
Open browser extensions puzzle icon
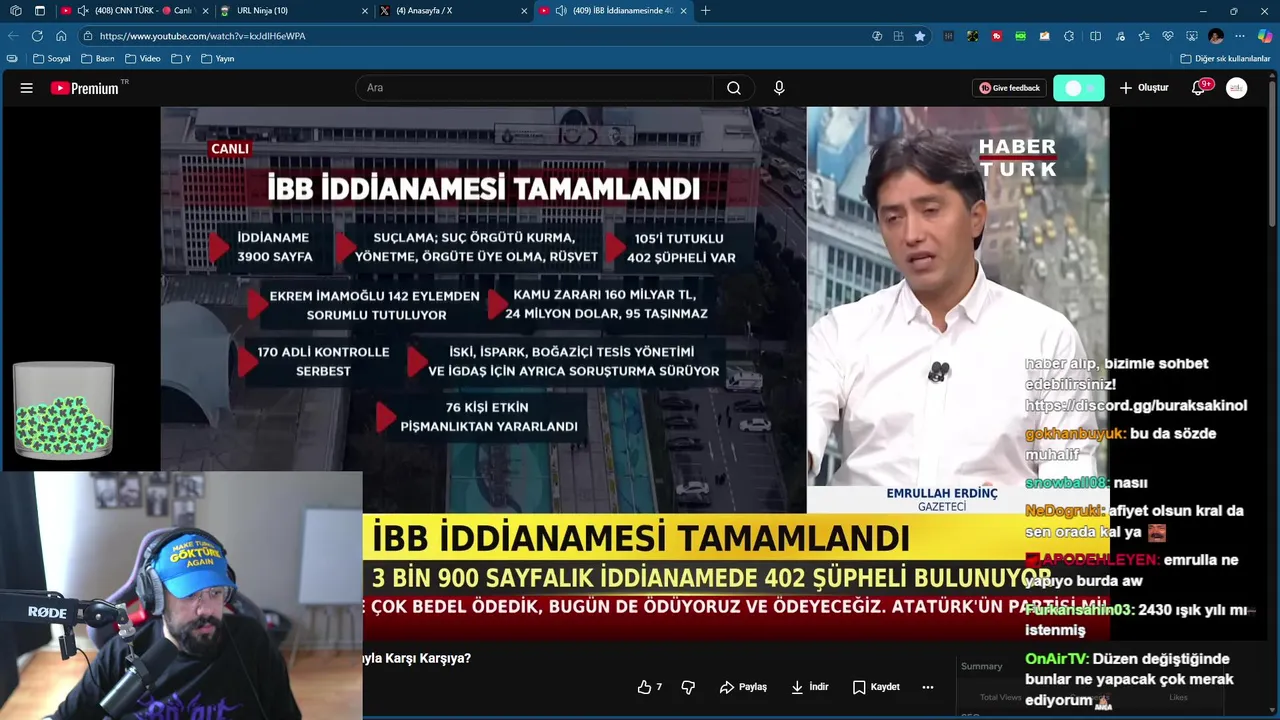click(1069, 36)
